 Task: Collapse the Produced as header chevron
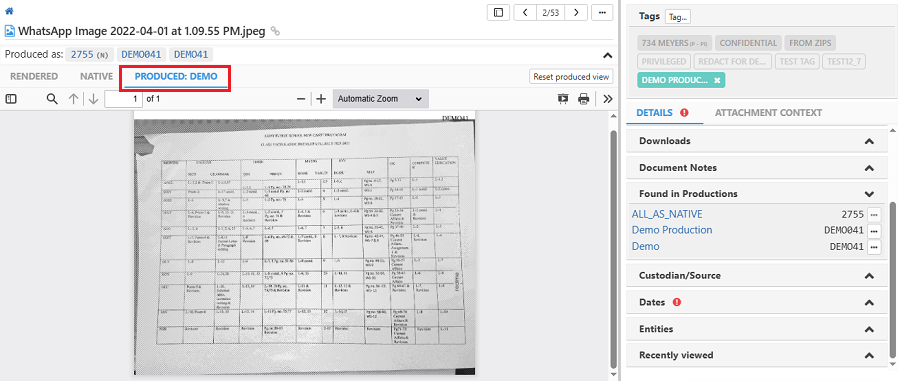(607, 55)
